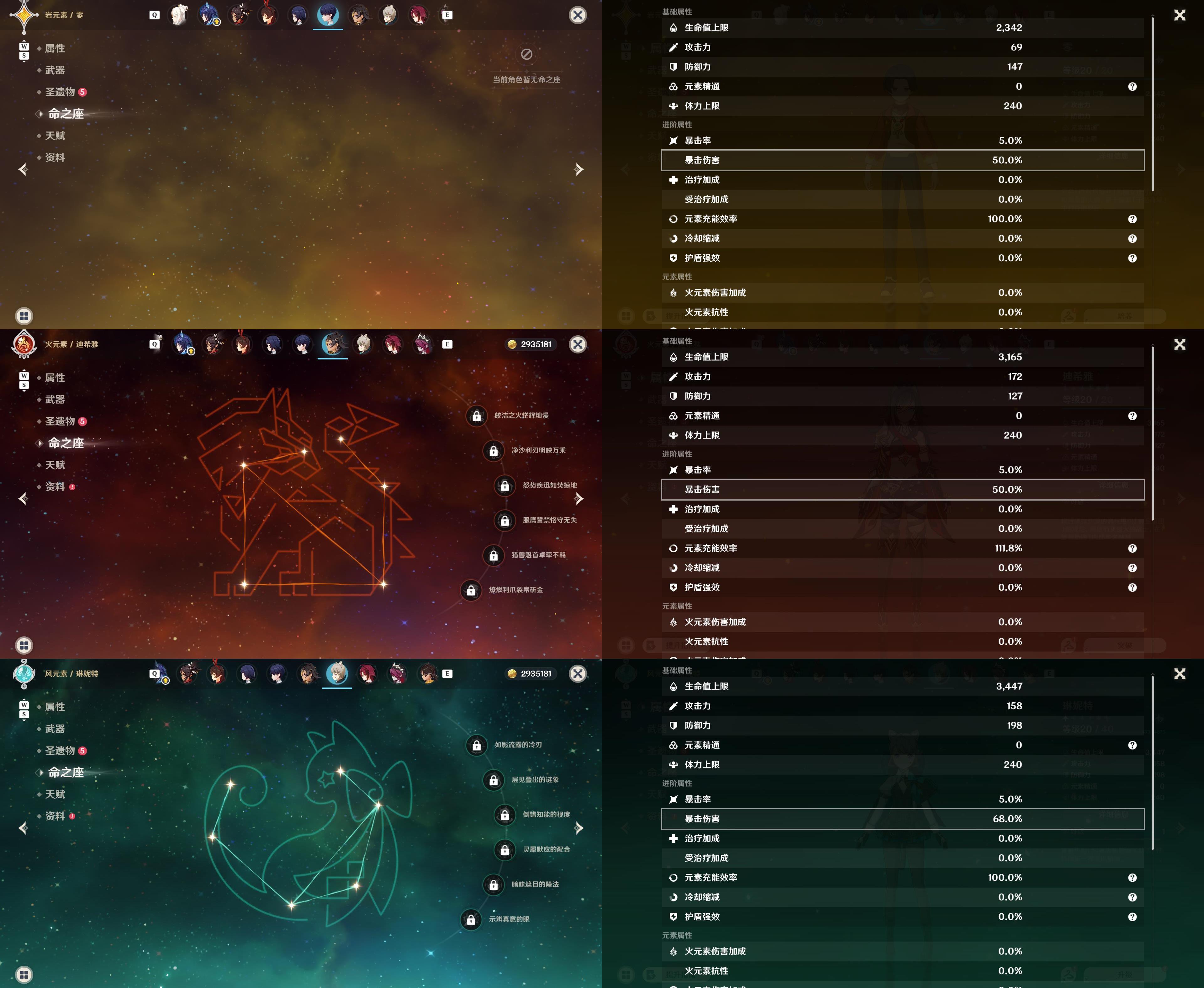The height and width of the screenshot is (988, 1204).
Task: Click the lock icon beside 怒势疾迅如焚掠地
Action: tap(505, 486)
